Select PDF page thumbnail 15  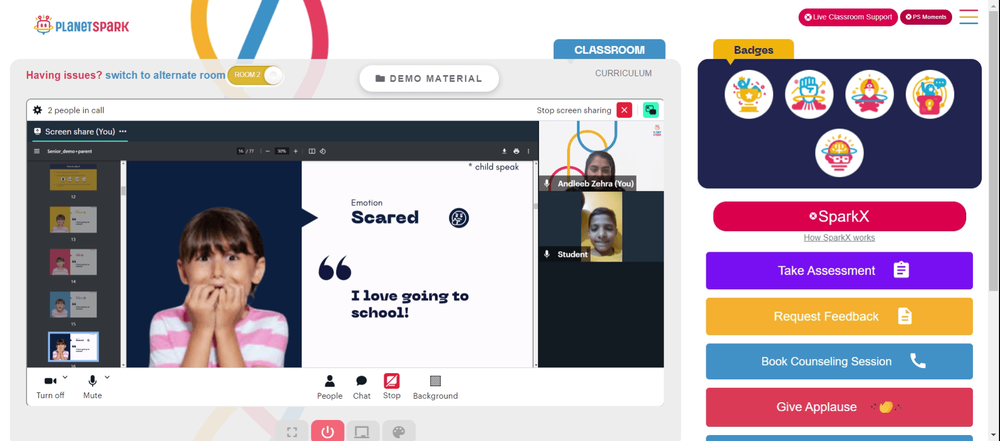(73, 304)
